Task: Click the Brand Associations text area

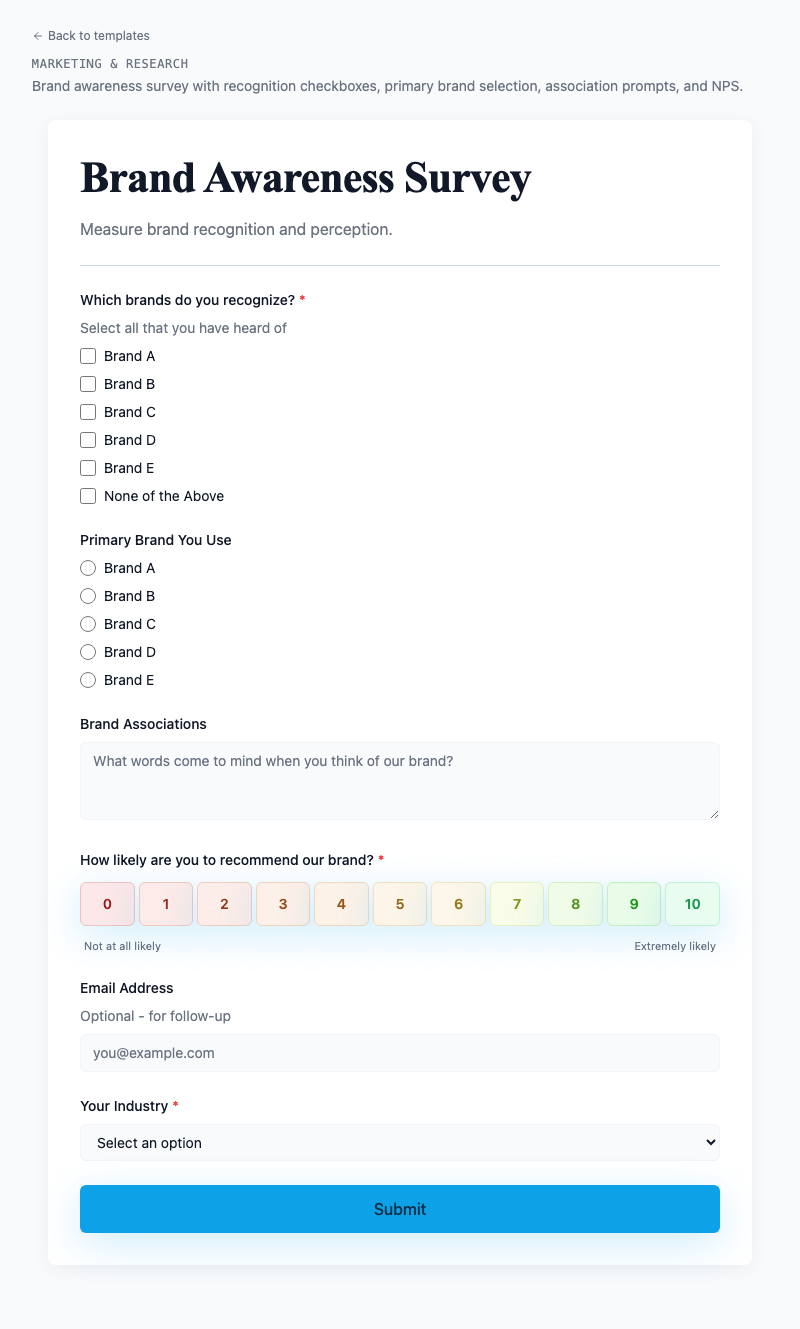Action: point(400,781)
